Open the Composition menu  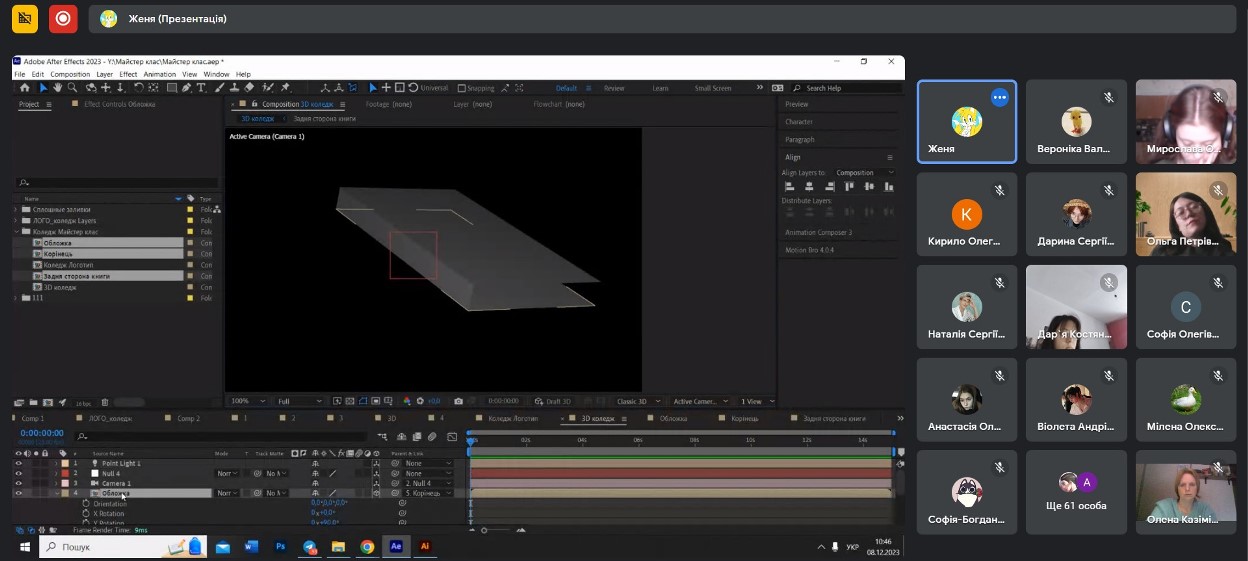(x=70, y=74)
